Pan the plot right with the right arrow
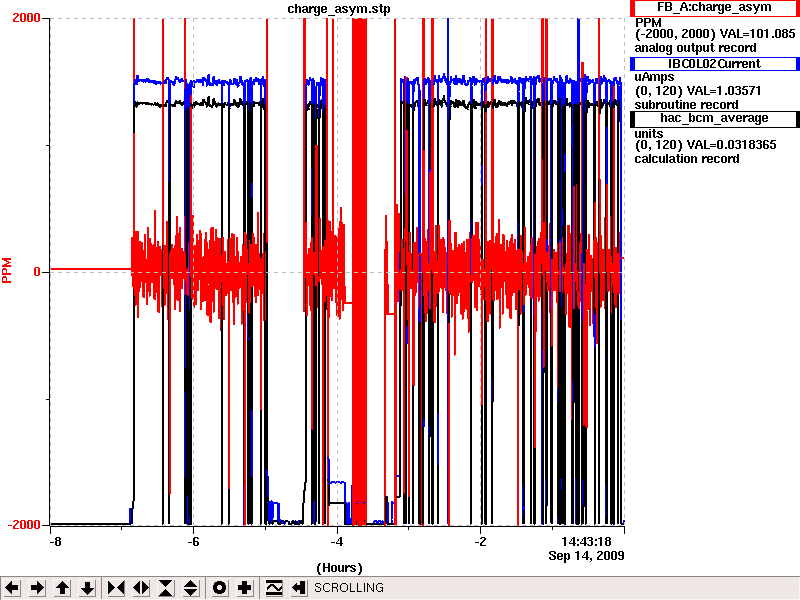 tap(37, 588)
